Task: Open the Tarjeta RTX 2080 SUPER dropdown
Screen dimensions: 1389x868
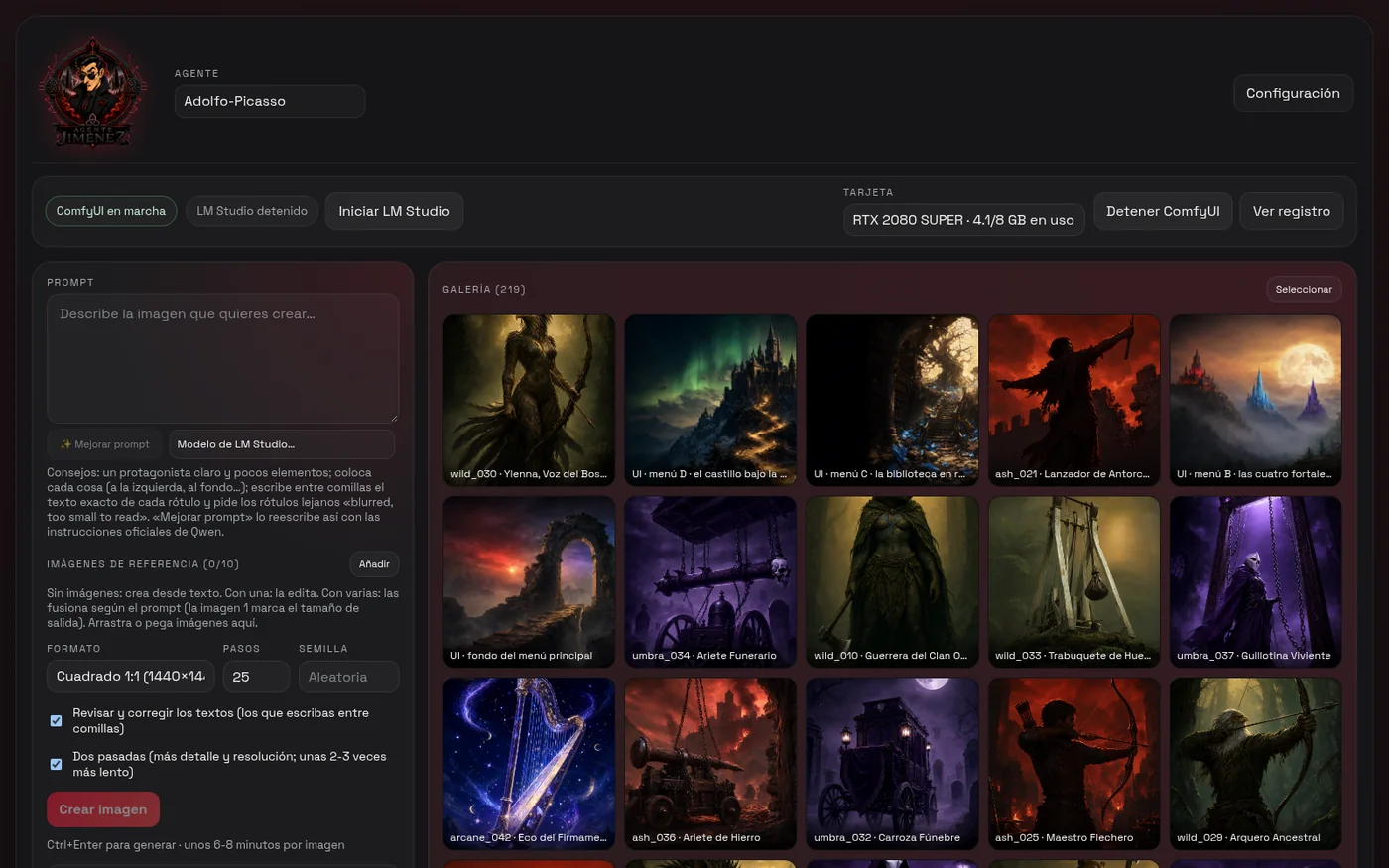Action: pyautogui.click(x=963, y=220)
